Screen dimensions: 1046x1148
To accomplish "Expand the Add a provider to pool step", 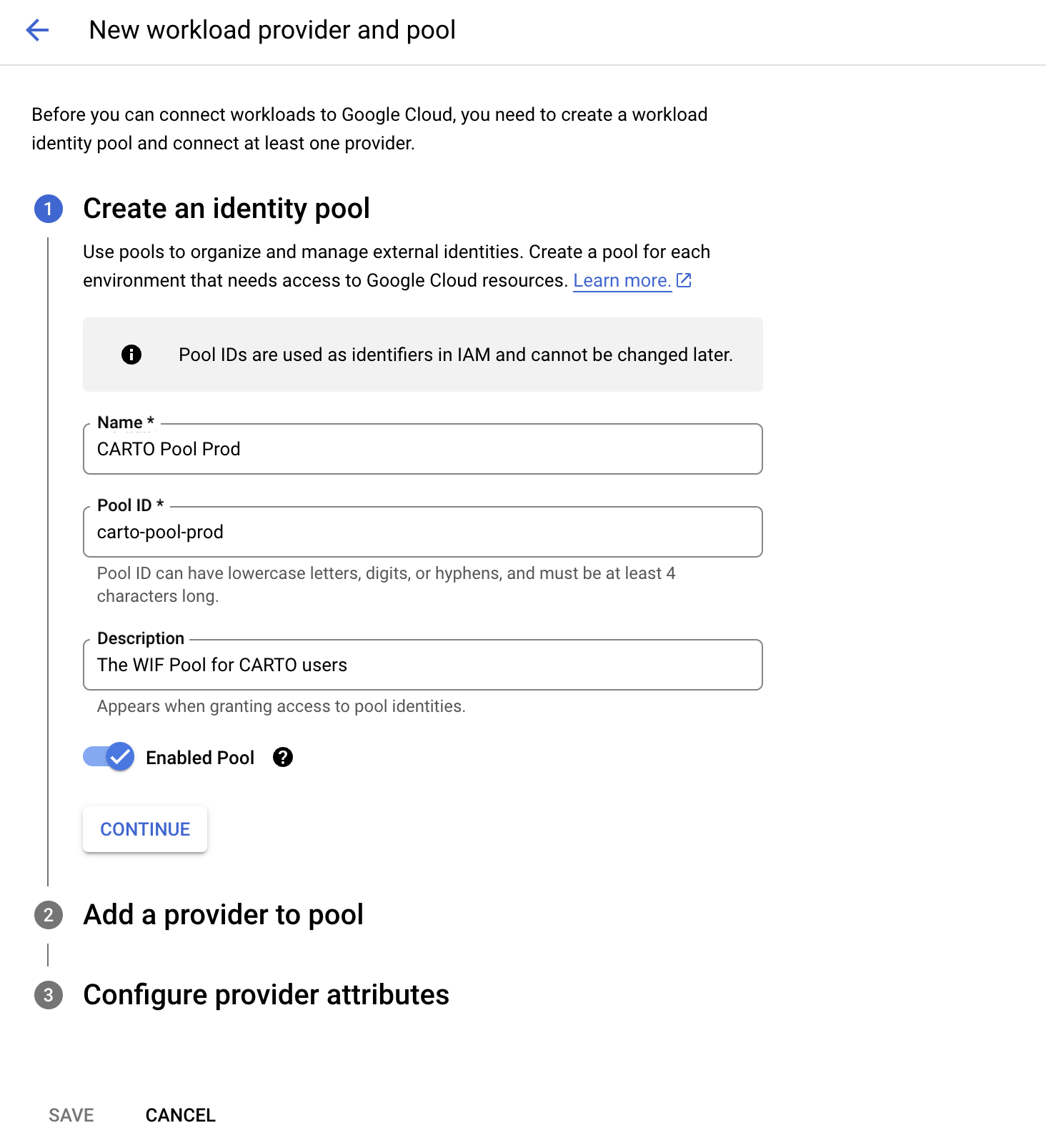I will coord(223,915).
